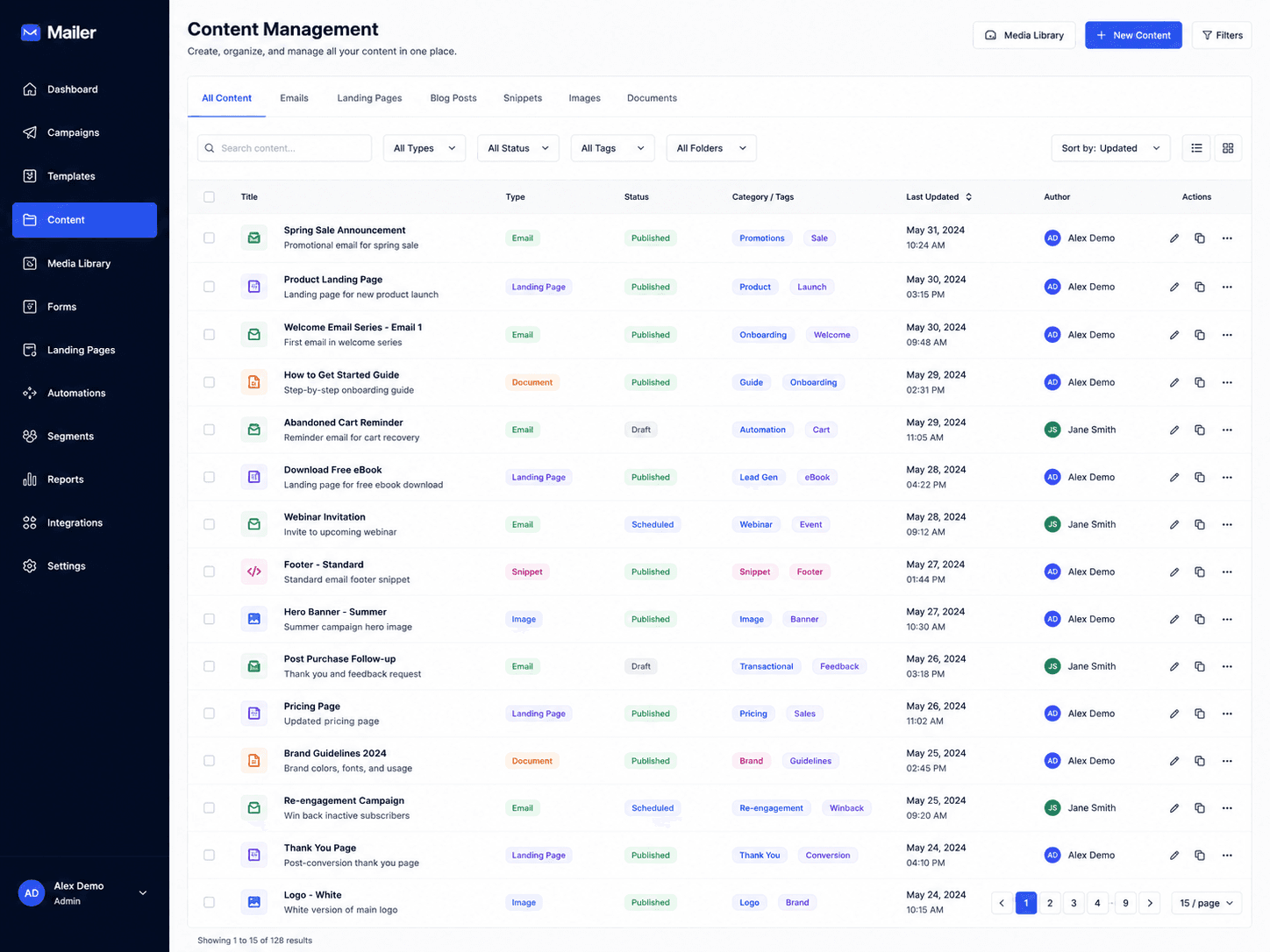The image size is (1270, 952).
Task: Open the Filters button
Action: [x=1222, y=35]
